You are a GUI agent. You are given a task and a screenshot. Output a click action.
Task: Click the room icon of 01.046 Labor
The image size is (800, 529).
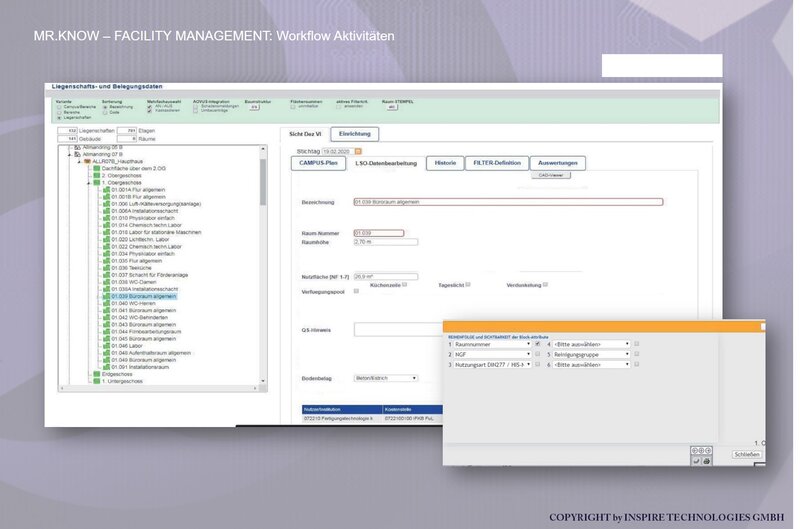click(106, 346)
